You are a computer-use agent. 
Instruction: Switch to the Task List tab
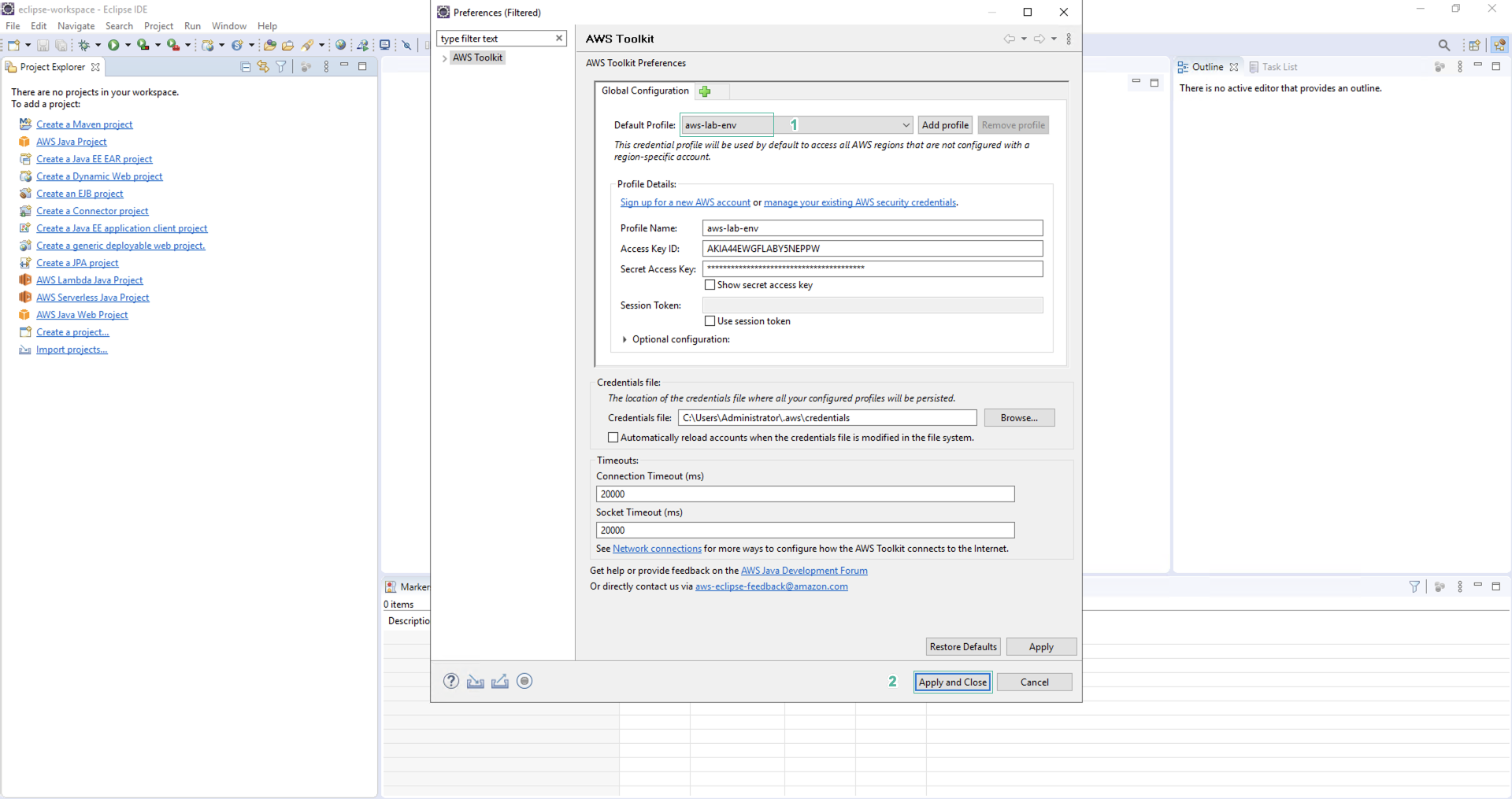pos(1273,67)
